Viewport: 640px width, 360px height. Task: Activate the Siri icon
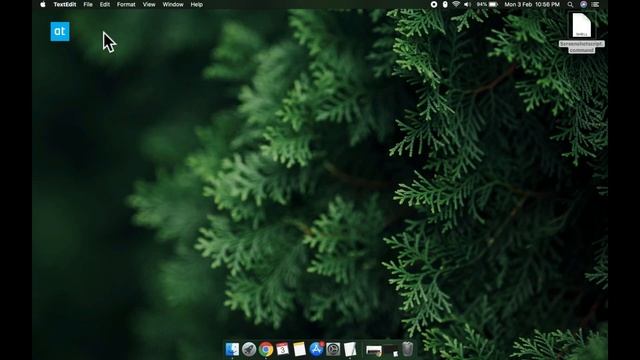pyautogui.click(x=584, y=4)
